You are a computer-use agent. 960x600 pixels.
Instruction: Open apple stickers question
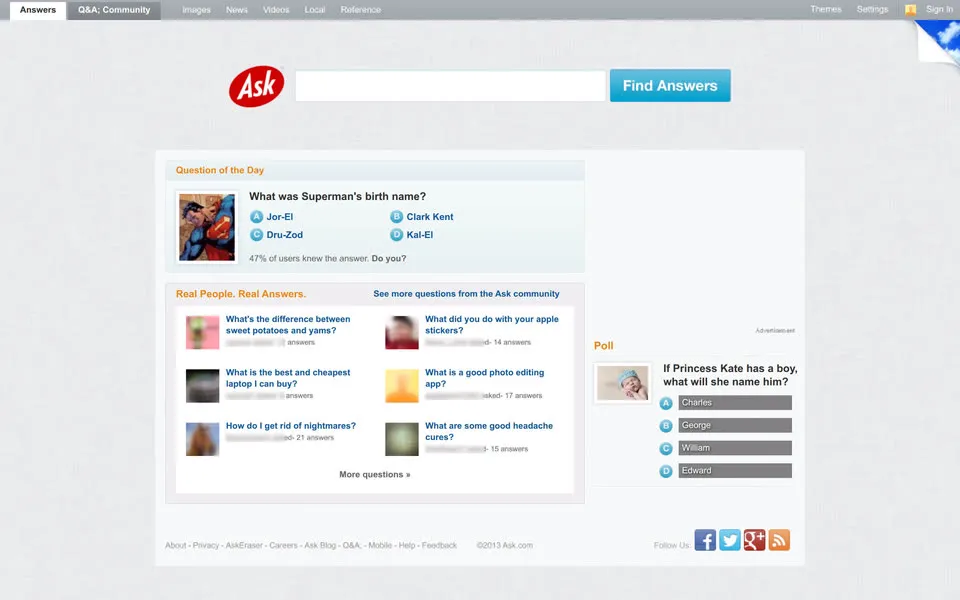[492, 324]
